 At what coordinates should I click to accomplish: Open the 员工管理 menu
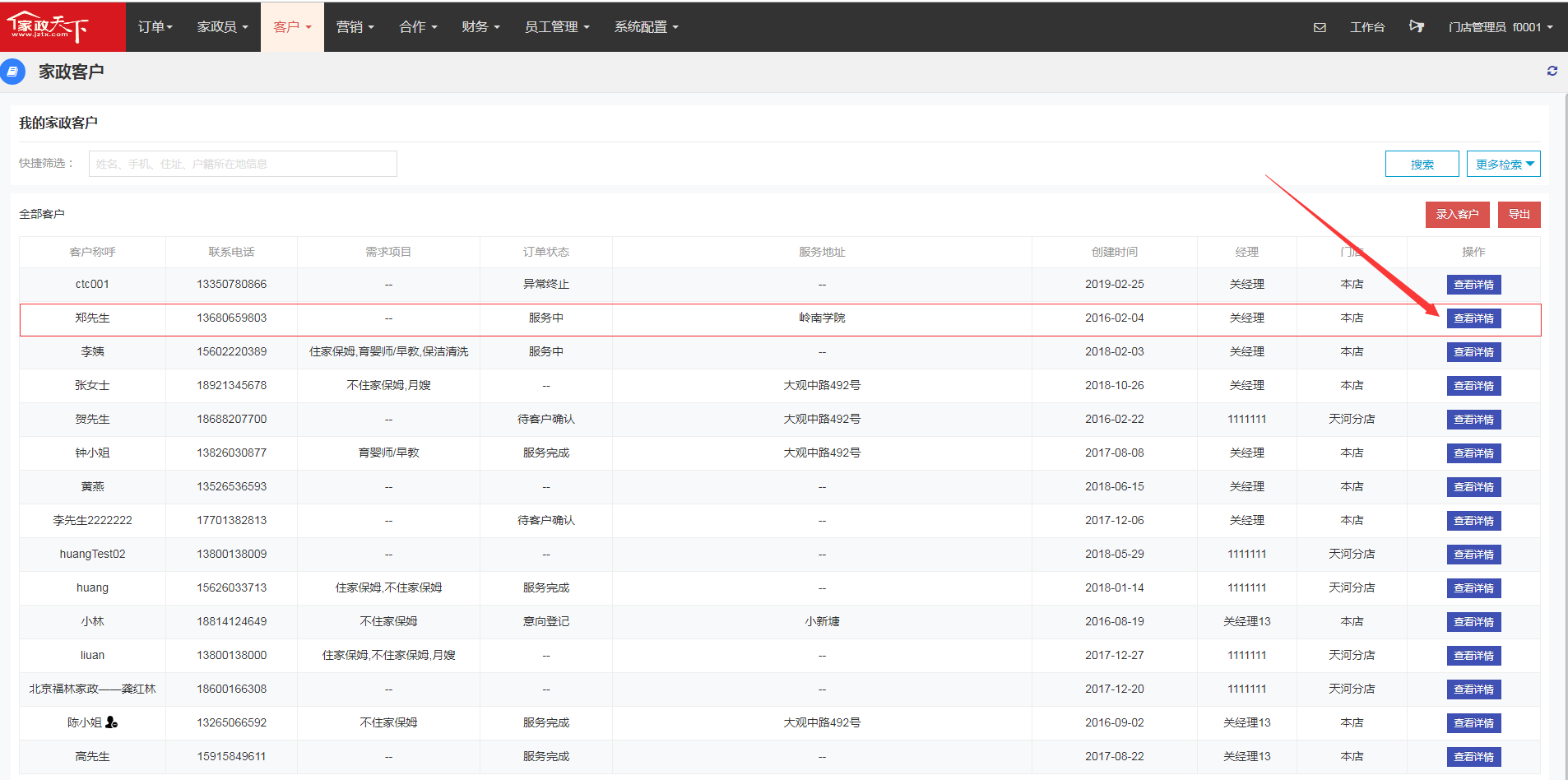(557, 27)
